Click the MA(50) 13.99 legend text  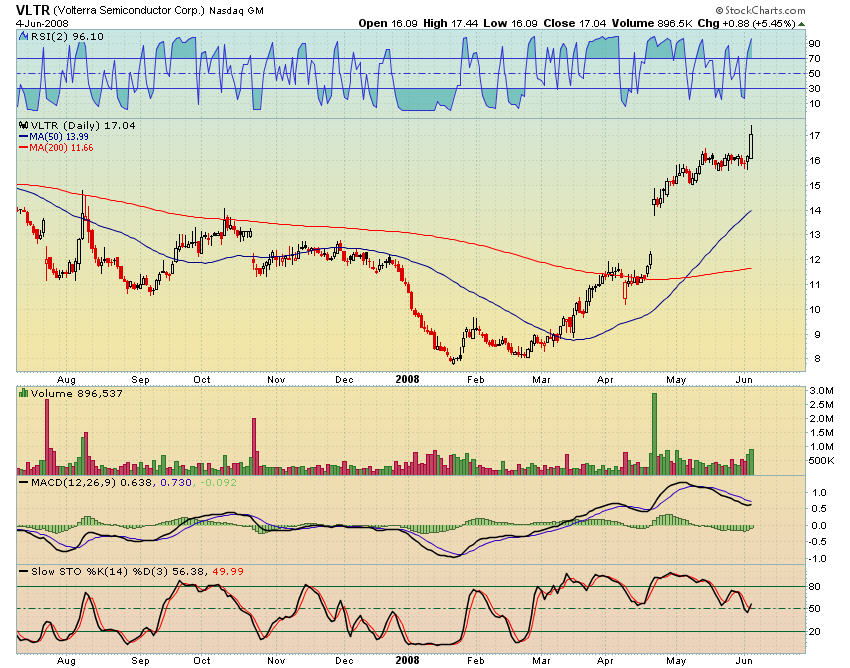(x=59, y=137)
